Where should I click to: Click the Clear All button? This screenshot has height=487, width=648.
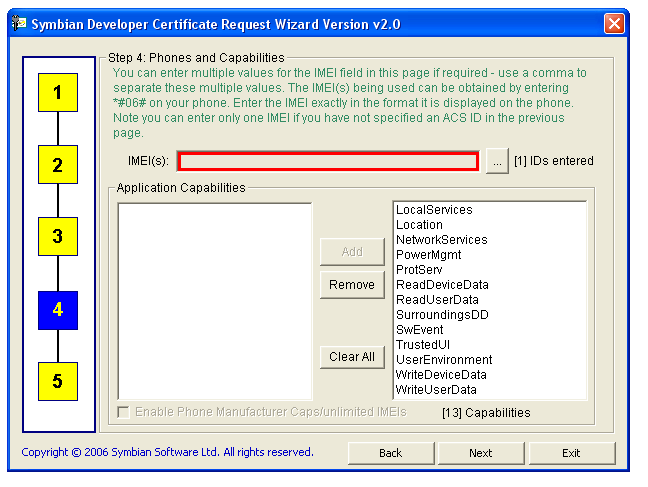[352, 356]
